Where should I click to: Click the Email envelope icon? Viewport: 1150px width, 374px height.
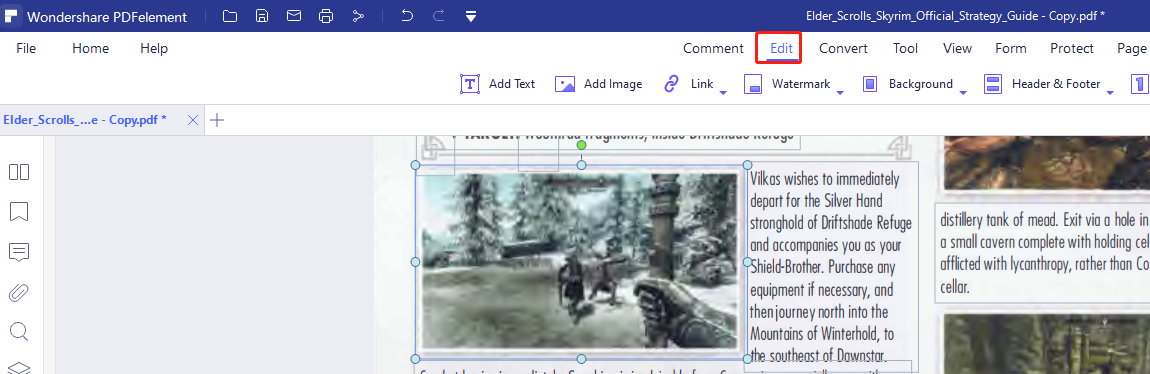(294, 16)
